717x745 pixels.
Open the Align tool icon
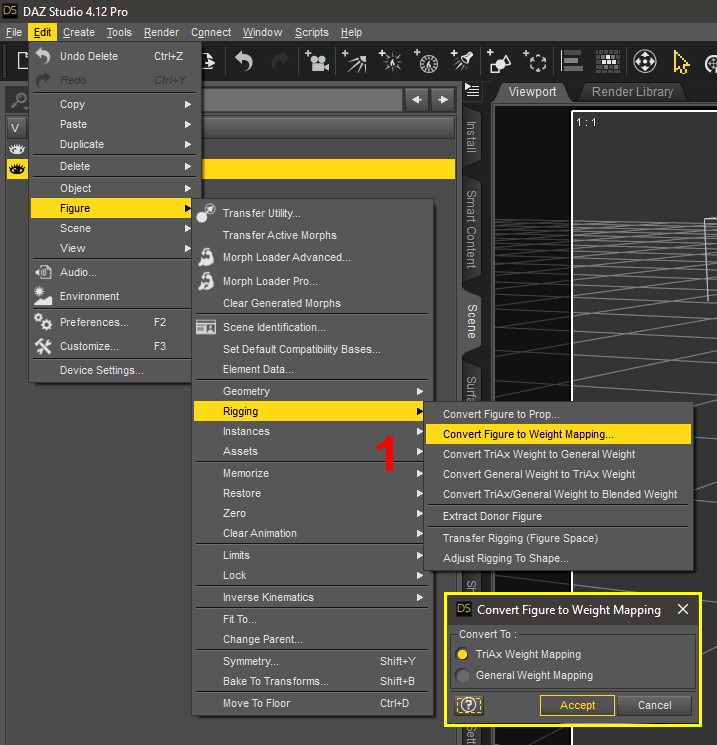(572, 61)
